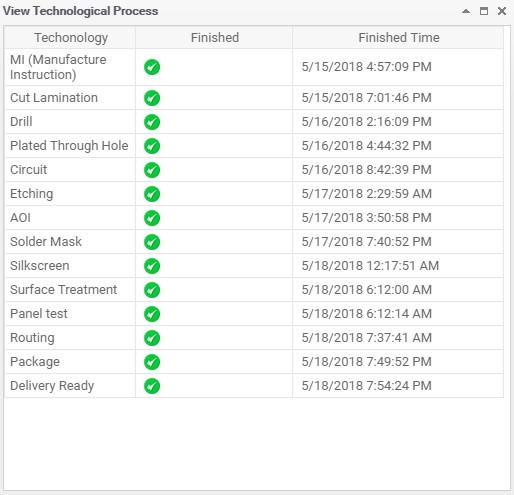Select the Plated Through Hole row
The width and height of the screenshot is (514, 495).
tap(254, 146)
